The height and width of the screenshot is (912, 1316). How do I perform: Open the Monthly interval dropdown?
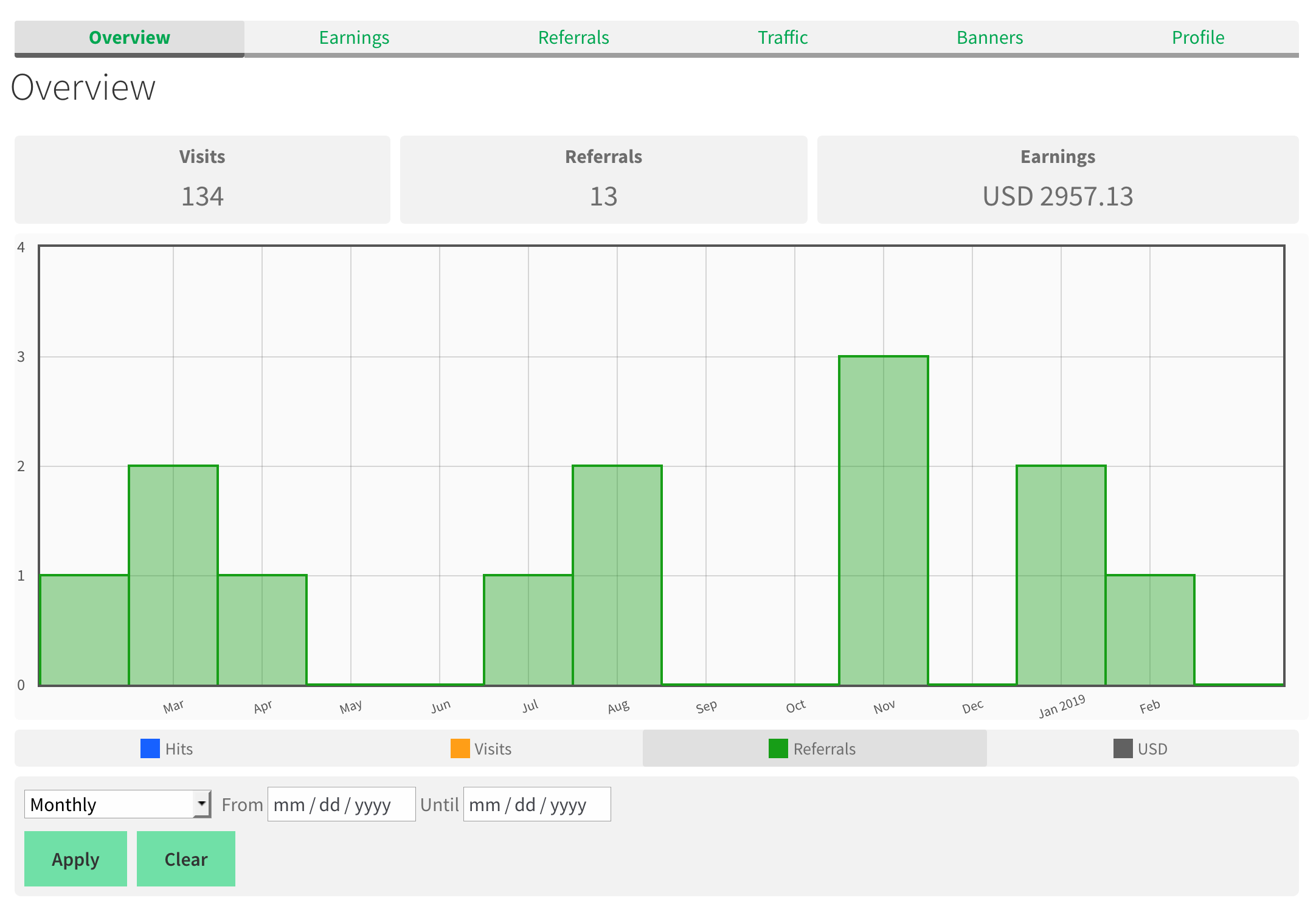tap(117, 804)
